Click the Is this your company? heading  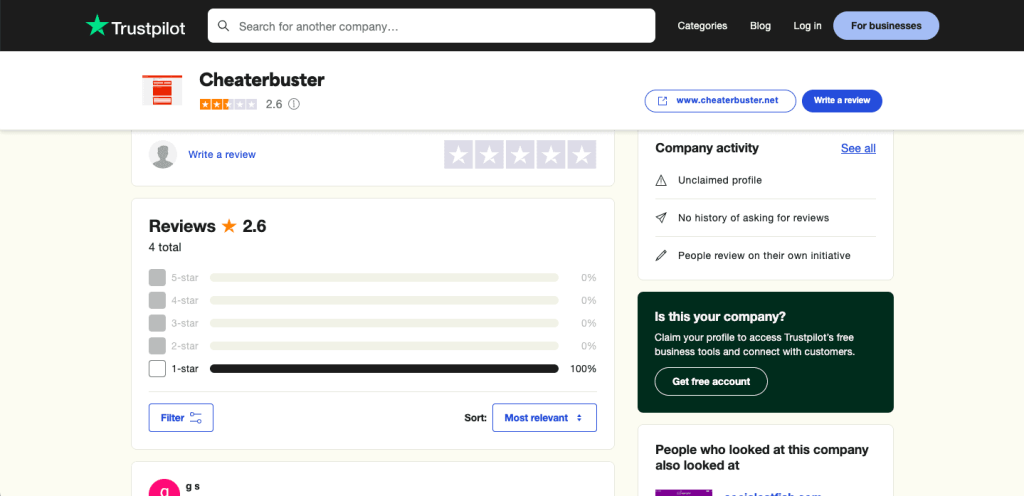[x=720, y=317]
